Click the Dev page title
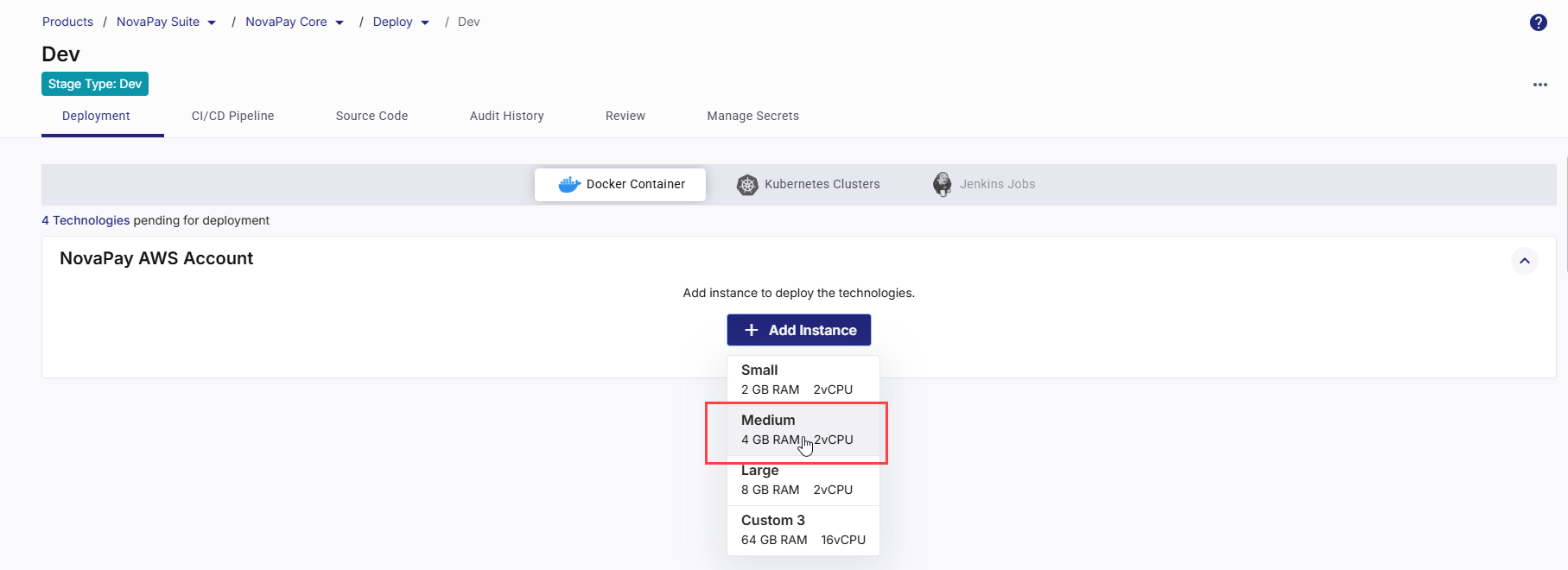 point(60,54)
